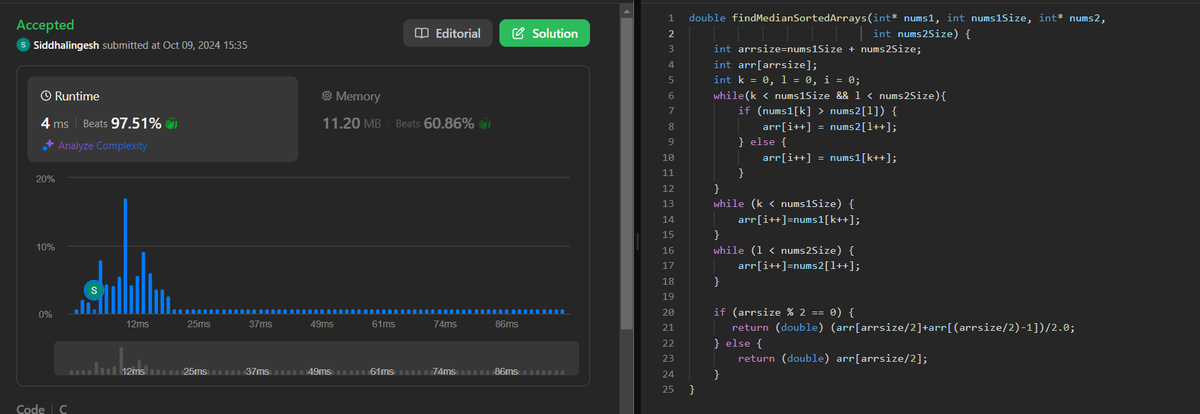Image resolution: width=1200 pixels, height=414 pixels.
Task: Open the green Solution button
Action: 544,33
